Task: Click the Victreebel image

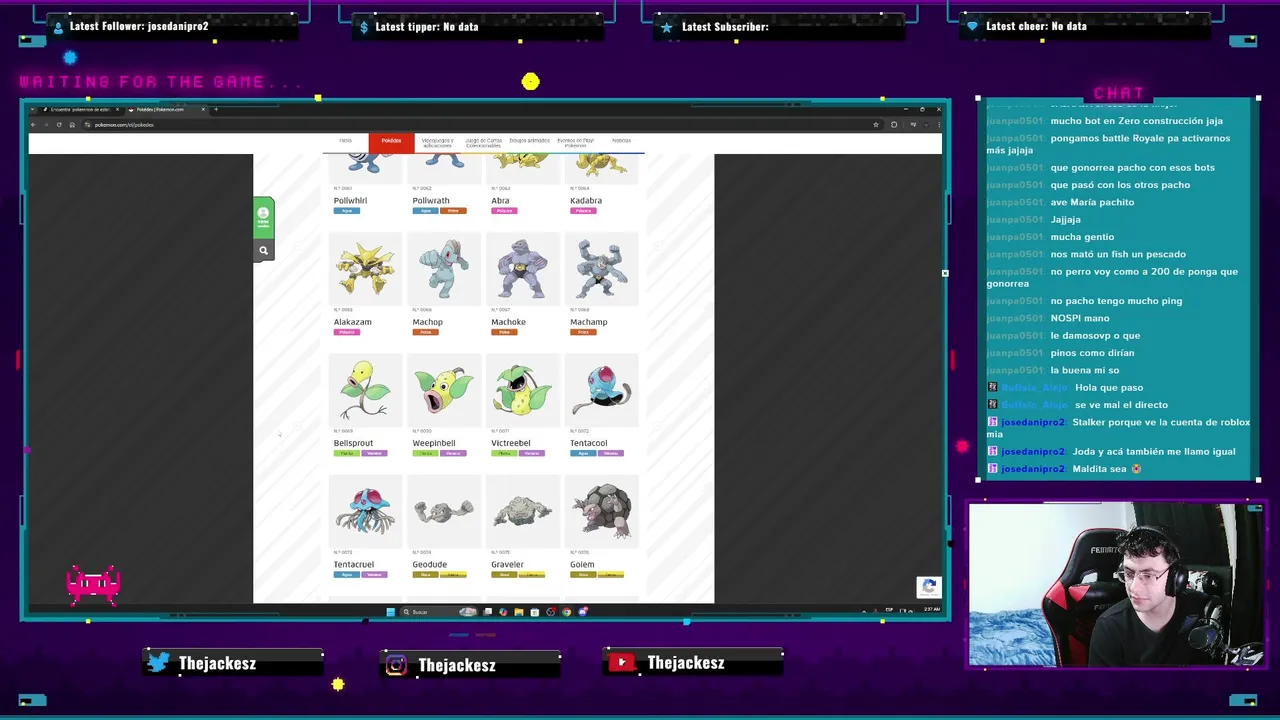Action: click(x=522, y=390)
